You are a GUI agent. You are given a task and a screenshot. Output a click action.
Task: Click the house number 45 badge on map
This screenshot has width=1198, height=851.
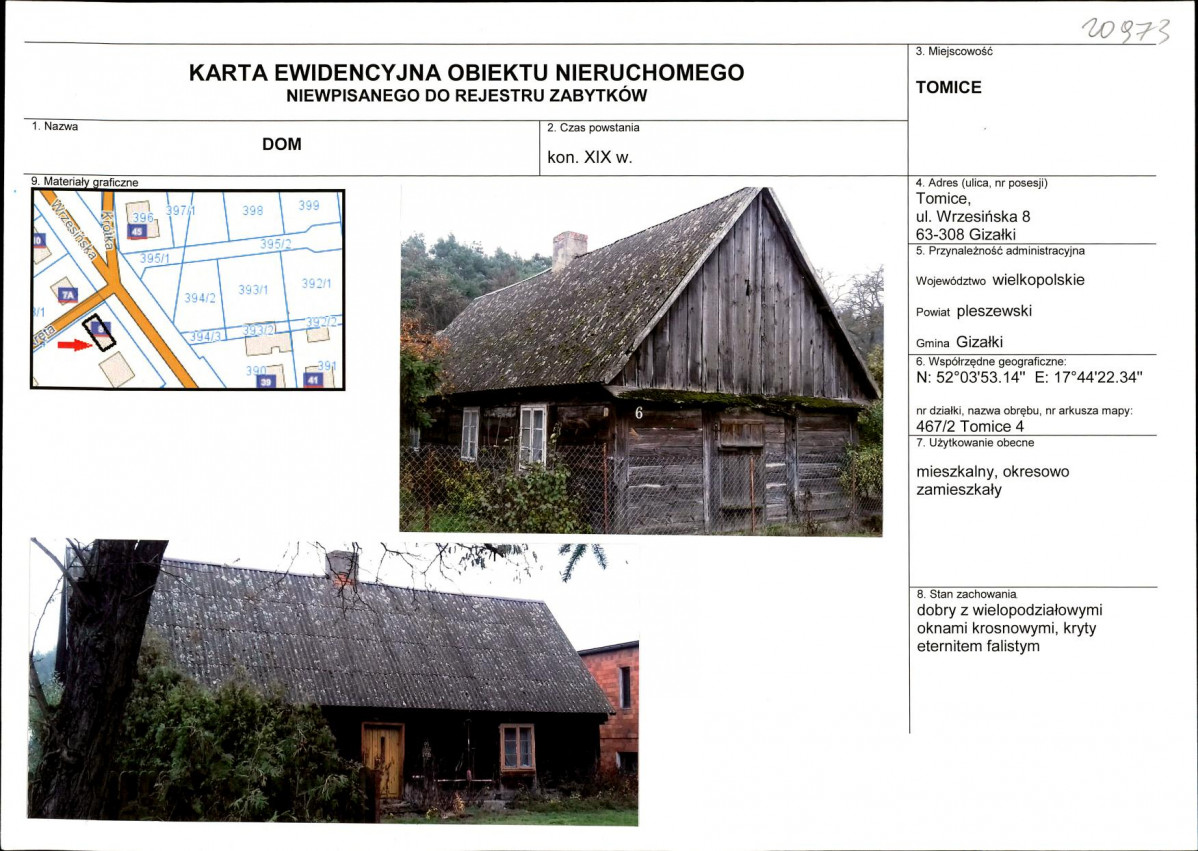point(138,231)
